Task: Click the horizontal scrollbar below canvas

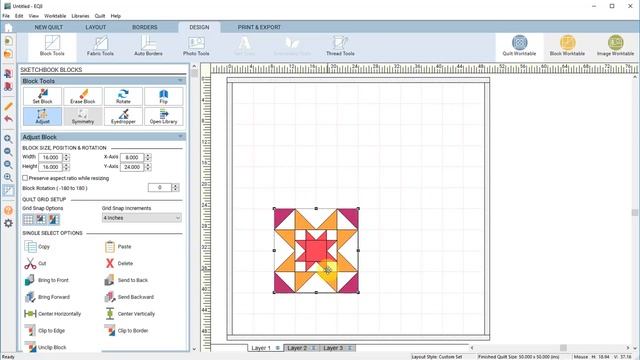Action: (550, 348)
